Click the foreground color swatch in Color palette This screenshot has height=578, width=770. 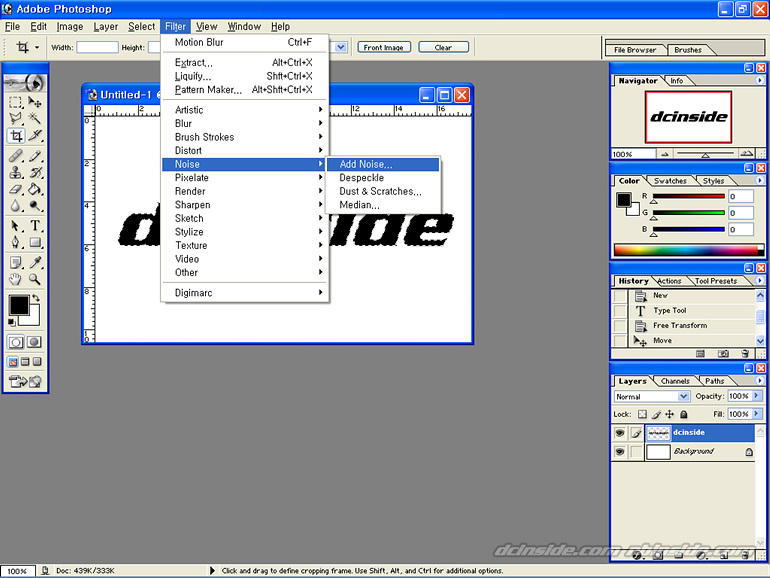click(624, 199)
